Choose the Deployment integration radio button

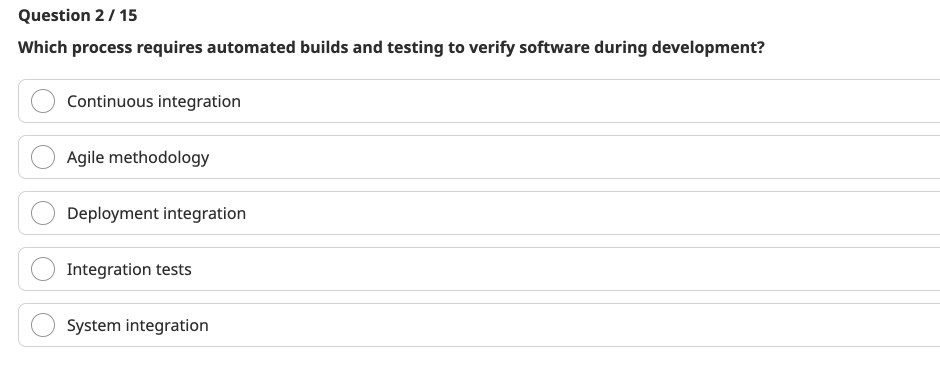point(43,213)
